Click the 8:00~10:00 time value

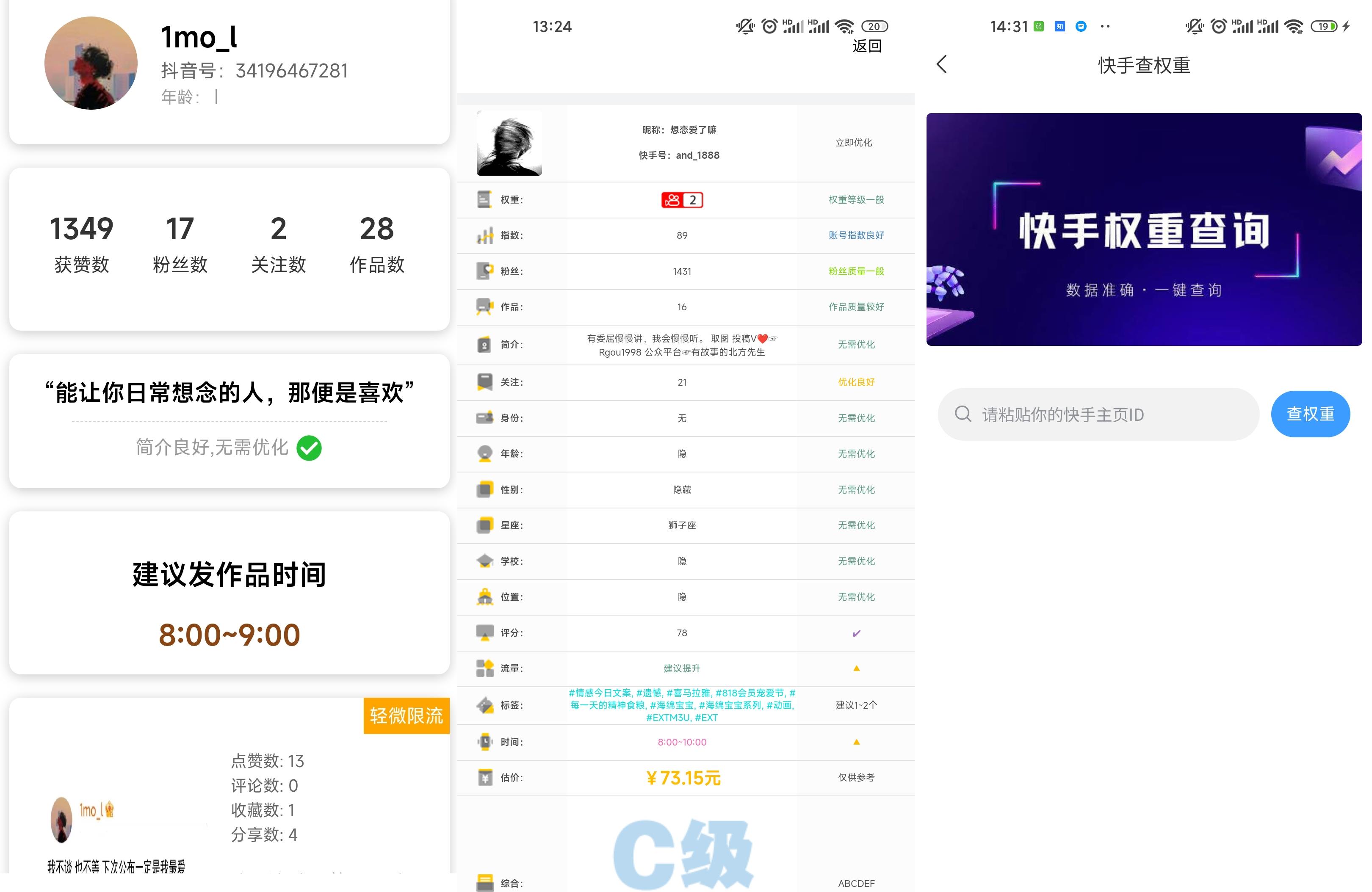[682, 742]
